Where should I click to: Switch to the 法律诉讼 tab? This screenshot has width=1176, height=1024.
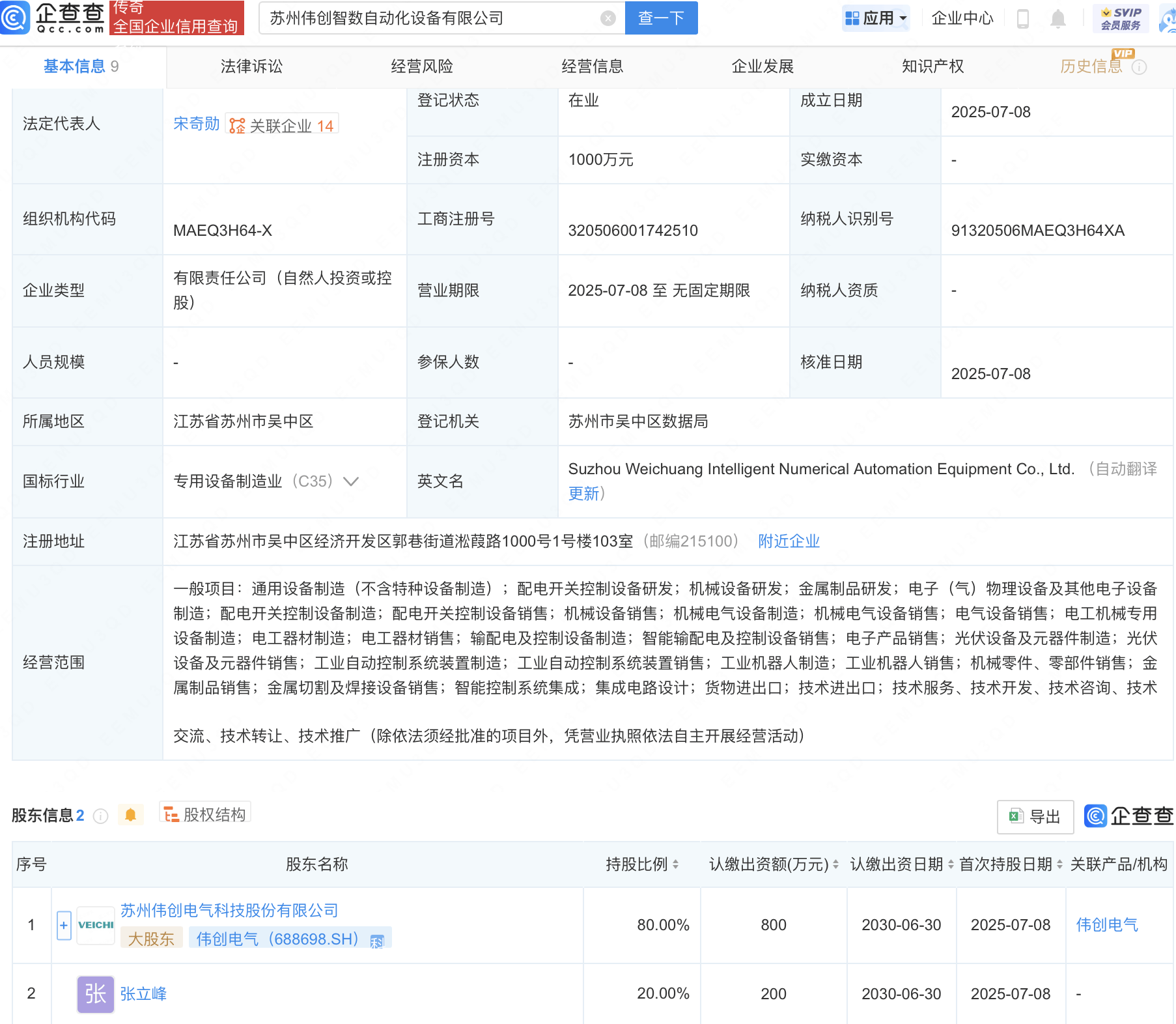[251, 66]
